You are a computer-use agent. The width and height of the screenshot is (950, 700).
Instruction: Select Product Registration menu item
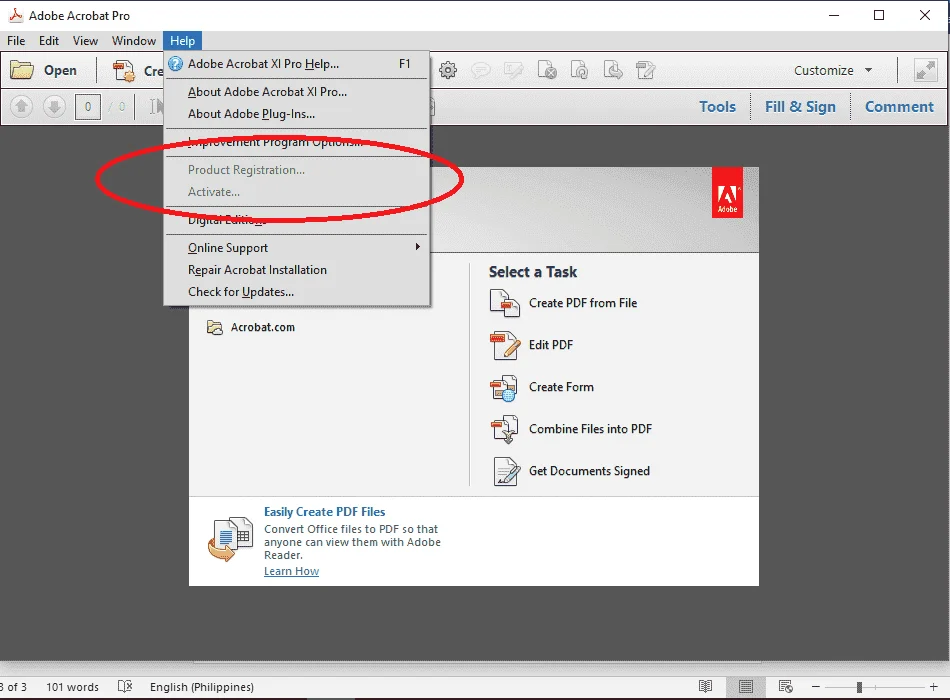[x=297, y=170]
